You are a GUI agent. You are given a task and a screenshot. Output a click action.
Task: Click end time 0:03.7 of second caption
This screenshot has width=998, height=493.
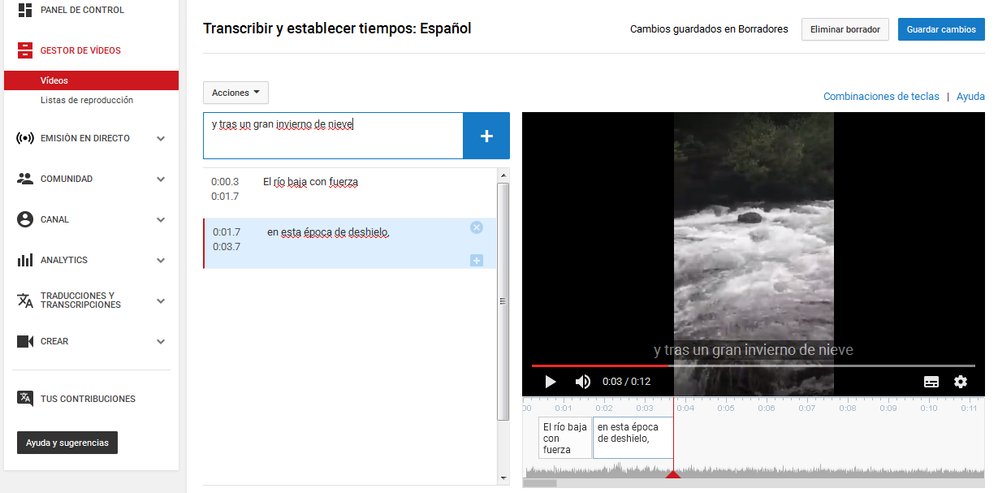(227, 247)
